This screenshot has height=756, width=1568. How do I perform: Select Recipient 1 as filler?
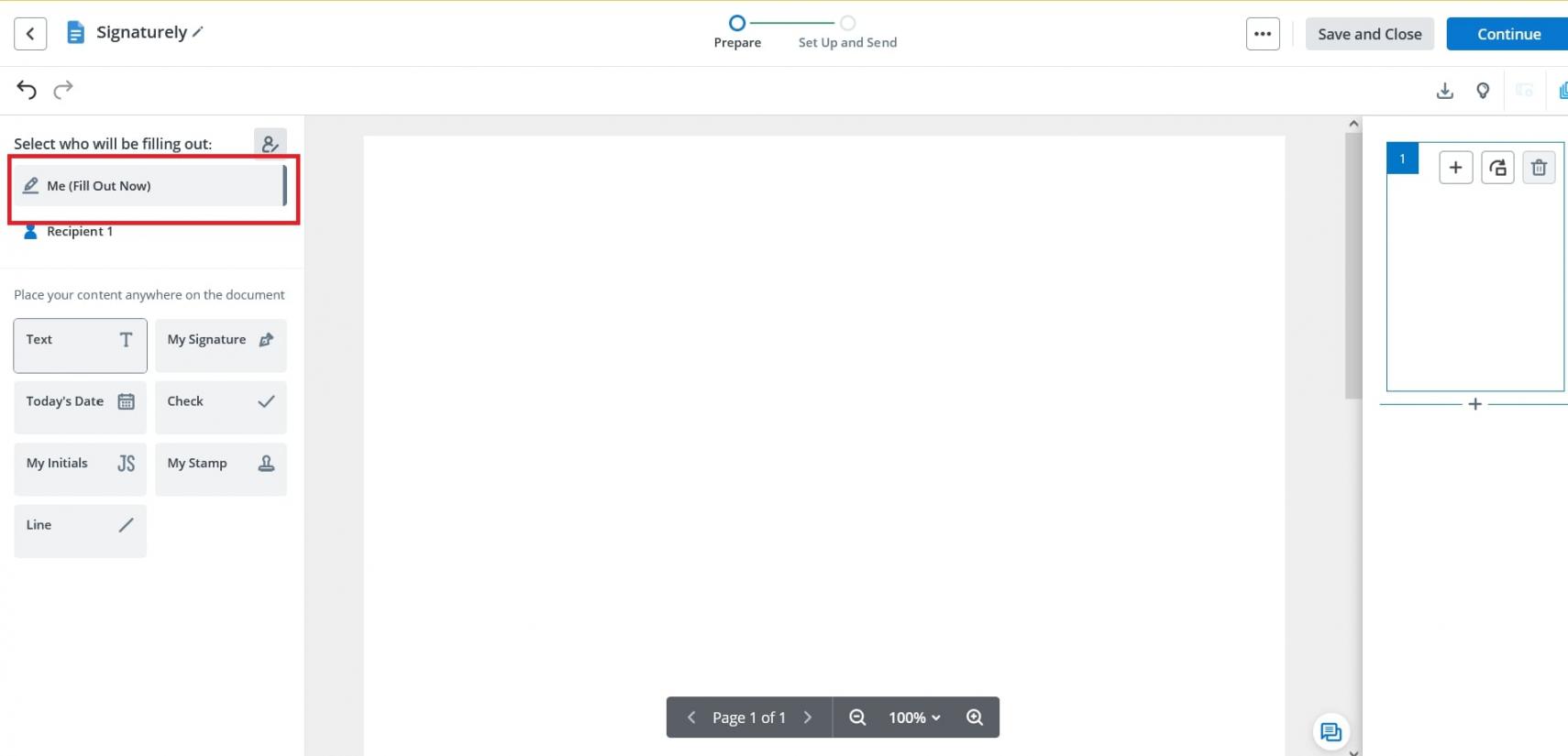tap(80, 232)
